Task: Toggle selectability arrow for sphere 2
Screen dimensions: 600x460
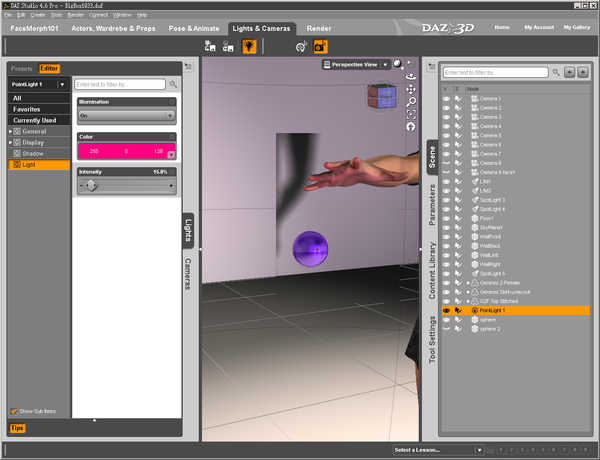Action: pyautogui.click(x=458, y=329)
